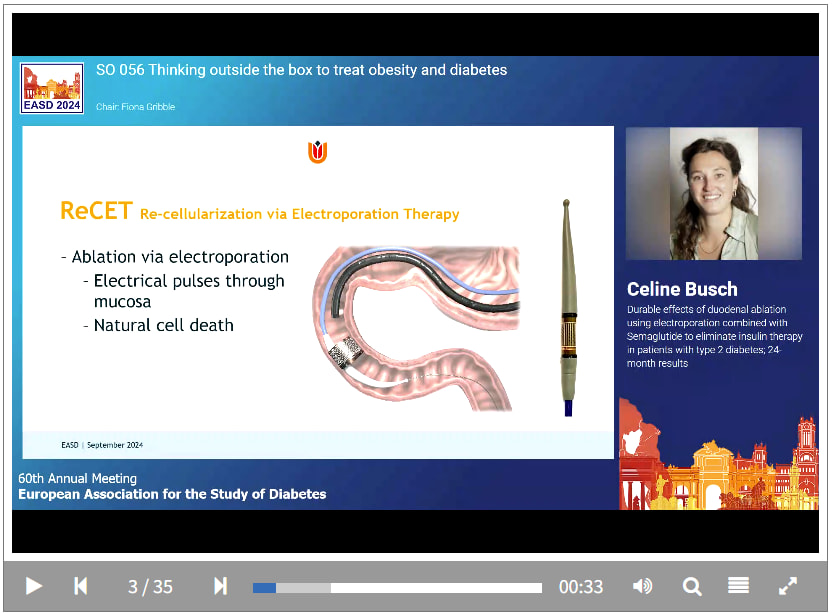The width and height of the screenshot is (833, 615).
Task: Open the slide list menu icon
Action: 738,586
